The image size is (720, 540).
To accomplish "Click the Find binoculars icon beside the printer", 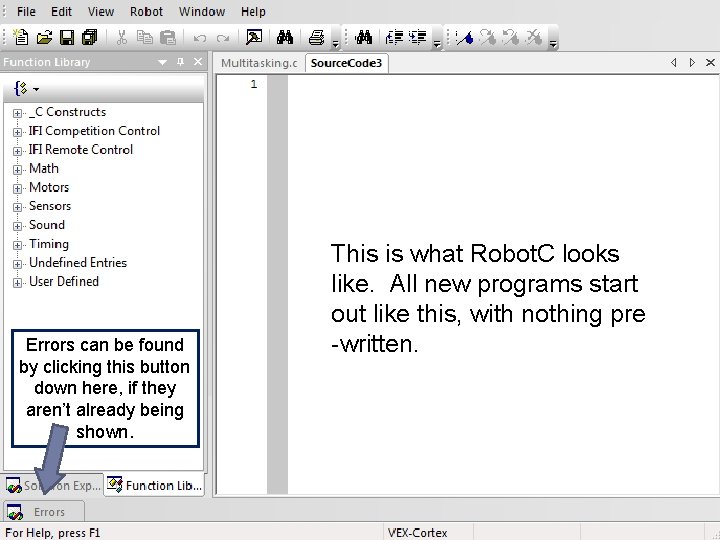I will [x=285, y=37].
